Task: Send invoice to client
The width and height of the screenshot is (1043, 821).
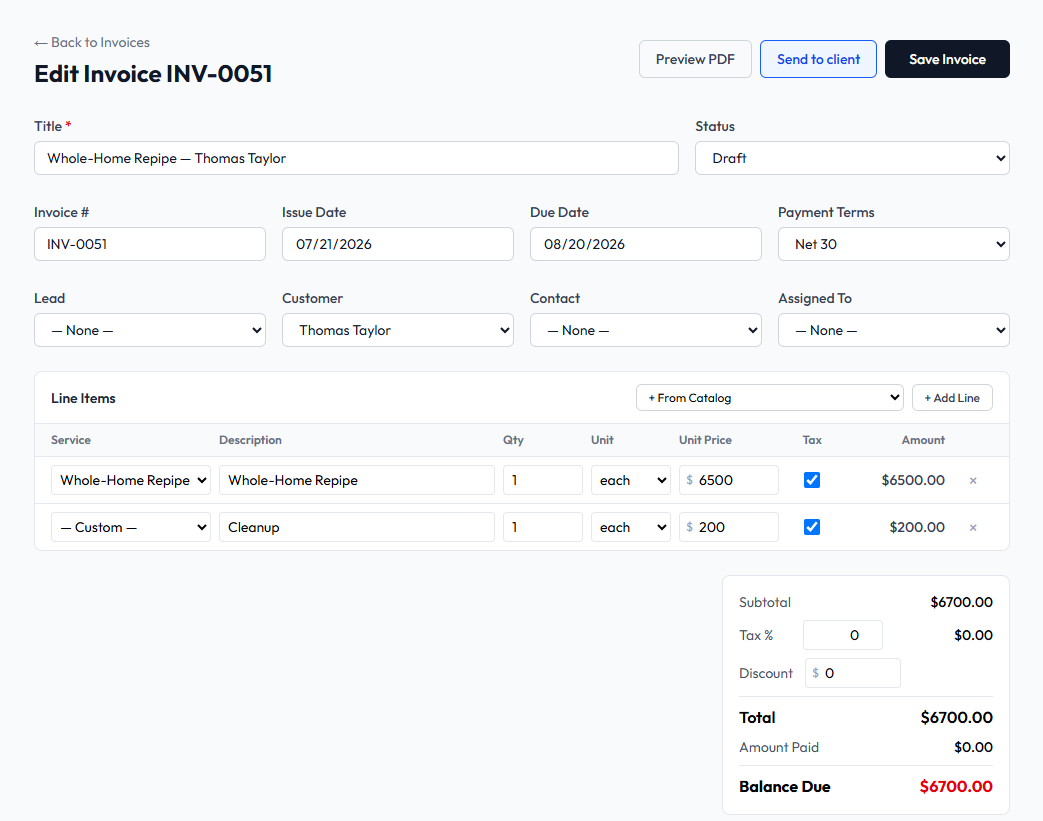Action: (x=818, y=59)
